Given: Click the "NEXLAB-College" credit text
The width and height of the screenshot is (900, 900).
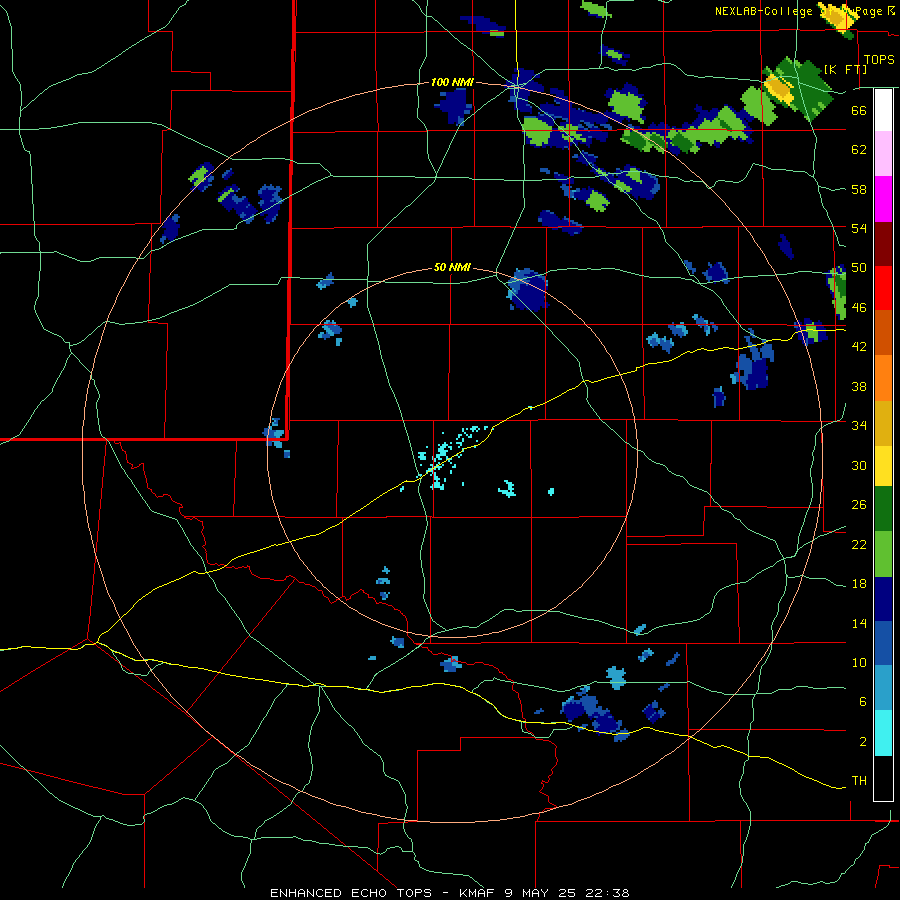Looking at the screenshot, I should pyautogui.click(x=764, y=11).
